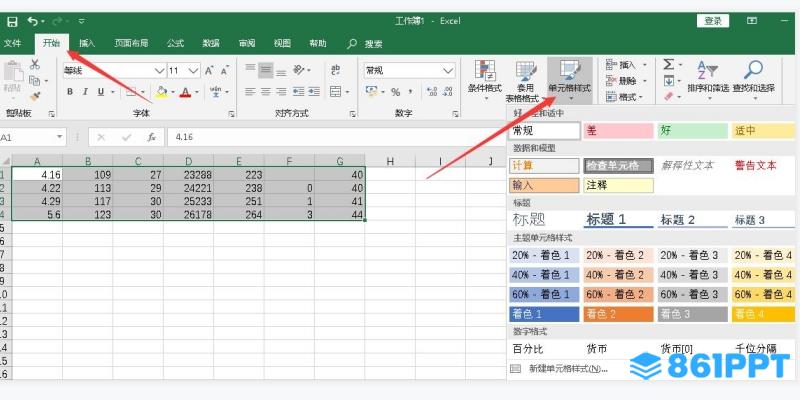Undo the last action
The height and width of the screenshot is (400, 800).
pyautogui.click(x=33, y=21)
